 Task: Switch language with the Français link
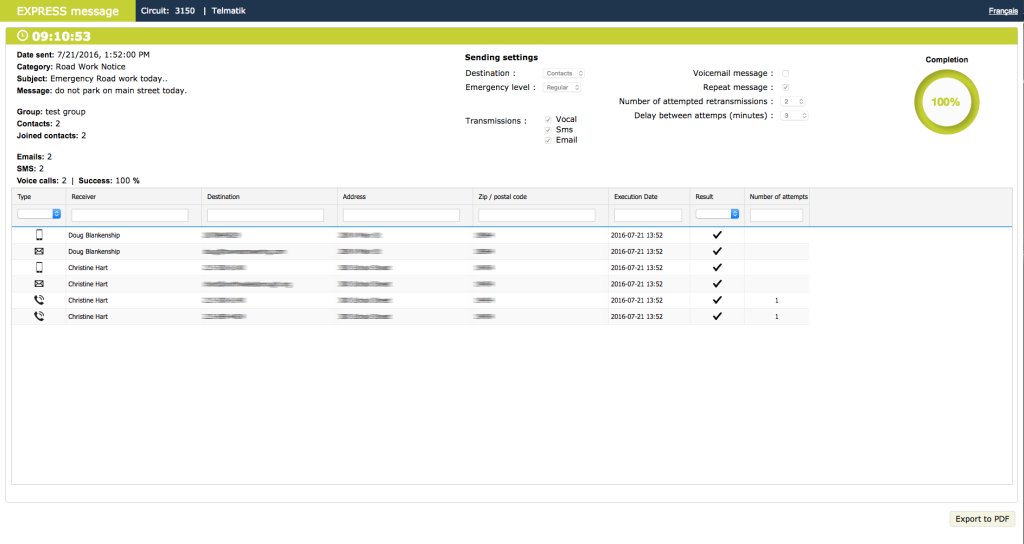click(1003, 11)
